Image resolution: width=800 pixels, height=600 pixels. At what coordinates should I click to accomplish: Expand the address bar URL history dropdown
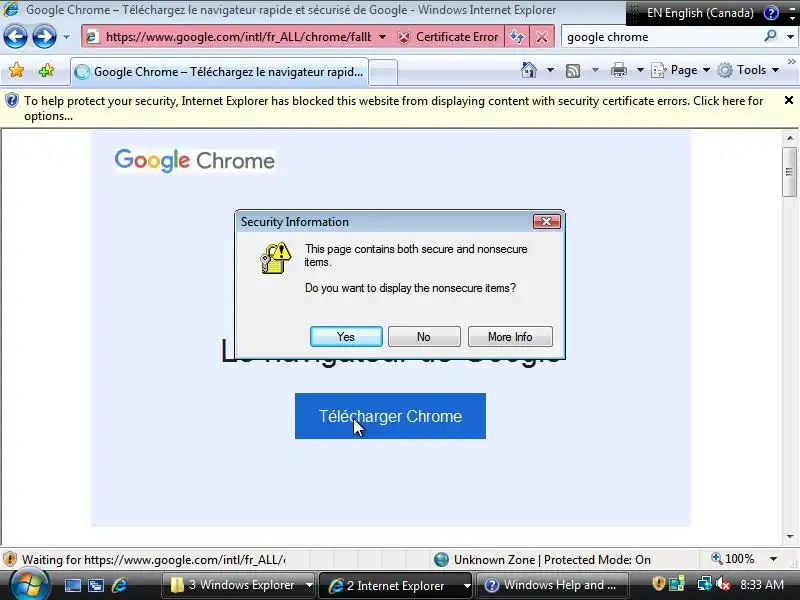pos(382,37)
